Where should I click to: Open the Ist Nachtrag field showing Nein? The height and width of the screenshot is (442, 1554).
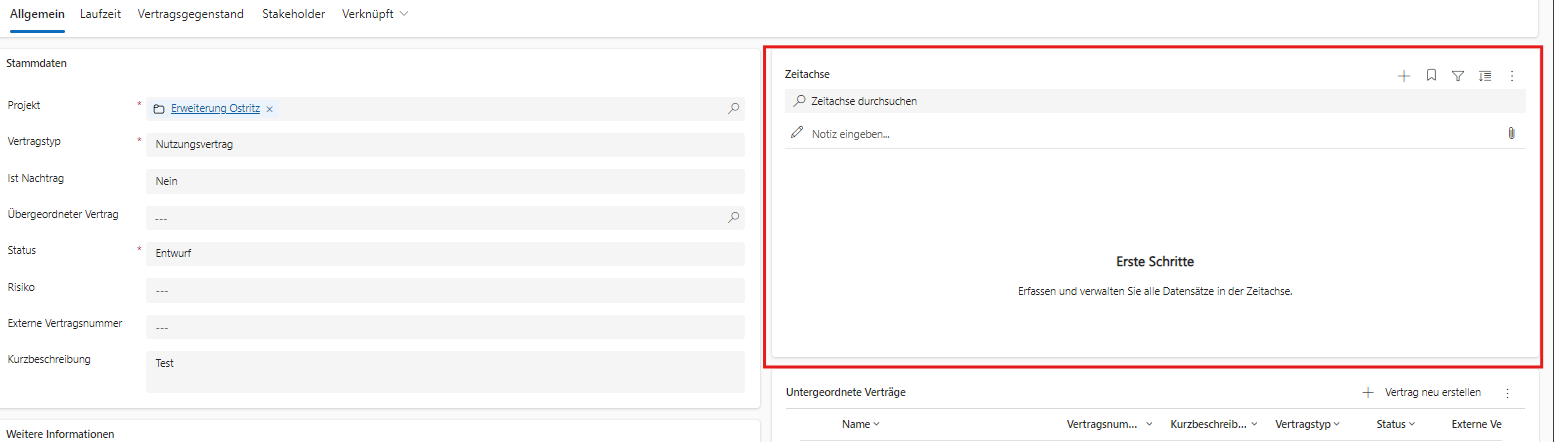[445, 181]
